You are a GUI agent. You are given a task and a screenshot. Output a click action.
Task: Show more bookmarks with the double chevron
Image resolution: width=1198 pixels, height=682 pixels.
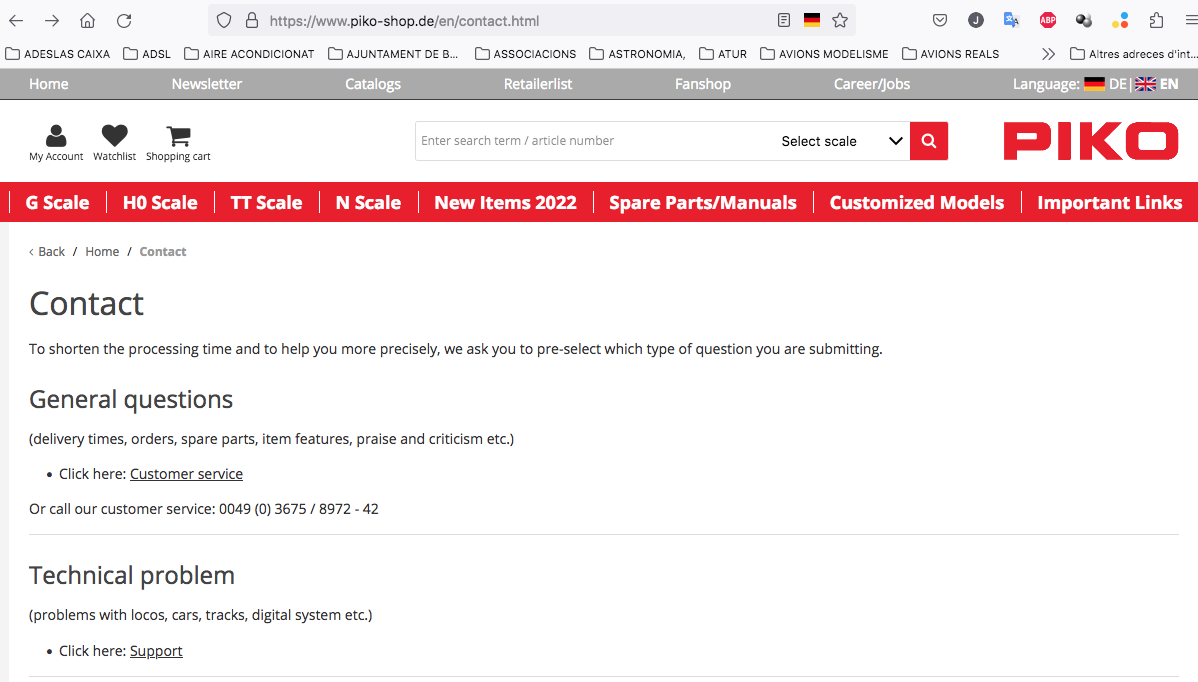tap(1048, 54)
